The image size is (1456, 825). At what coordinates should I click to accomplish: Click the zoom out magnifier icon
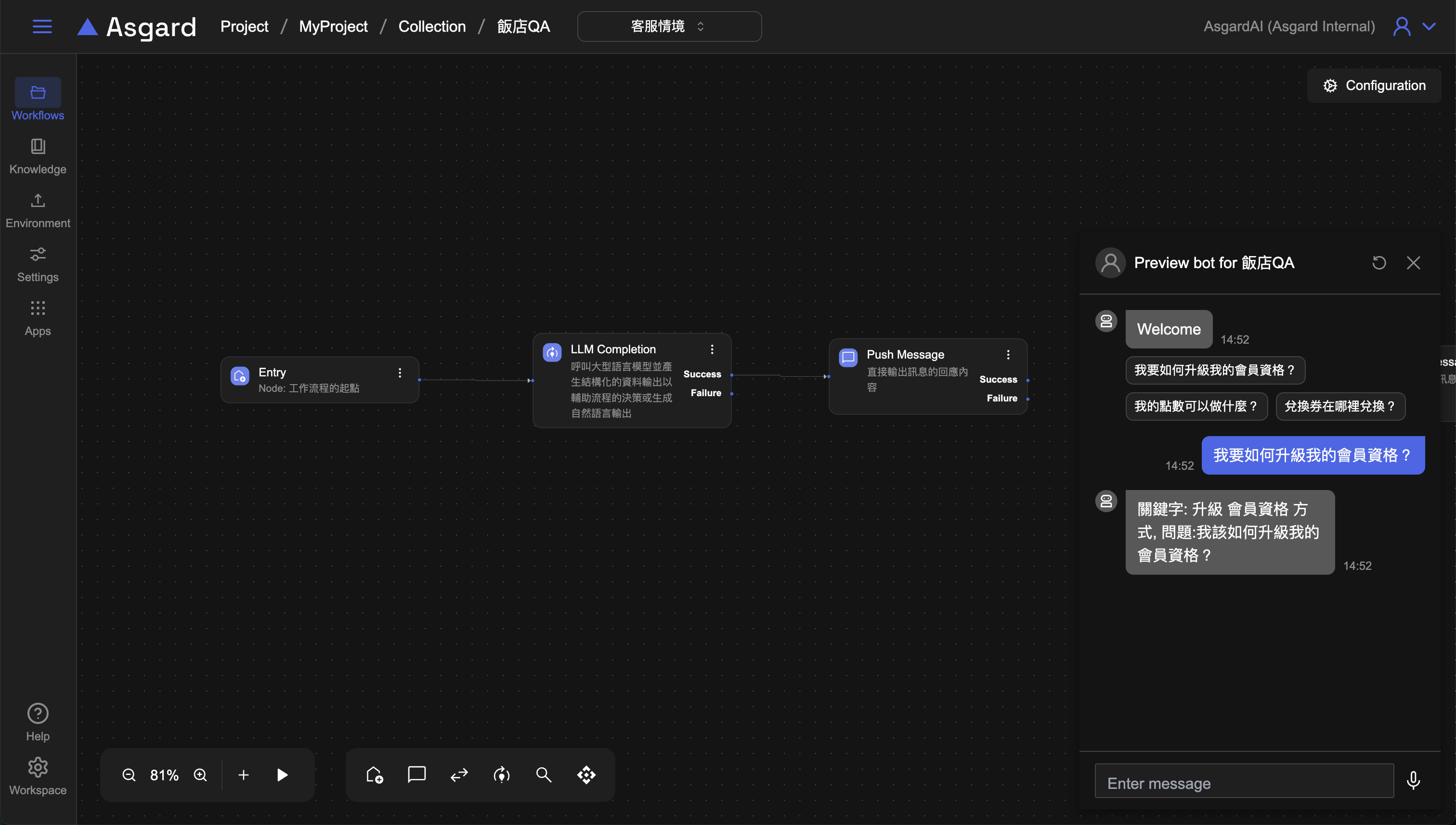coord(129,774)
